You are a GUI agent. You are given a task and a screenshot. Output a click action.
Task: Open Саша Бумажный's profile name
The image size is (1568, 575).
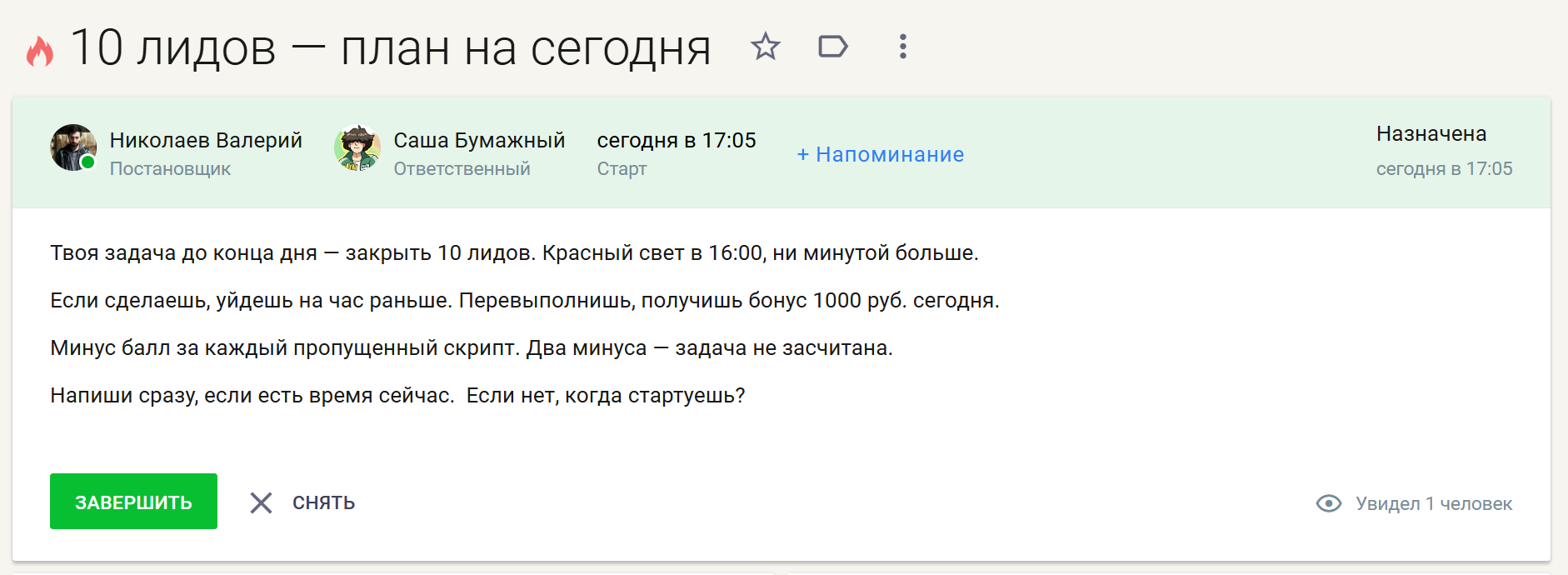[x=479, y=140]
